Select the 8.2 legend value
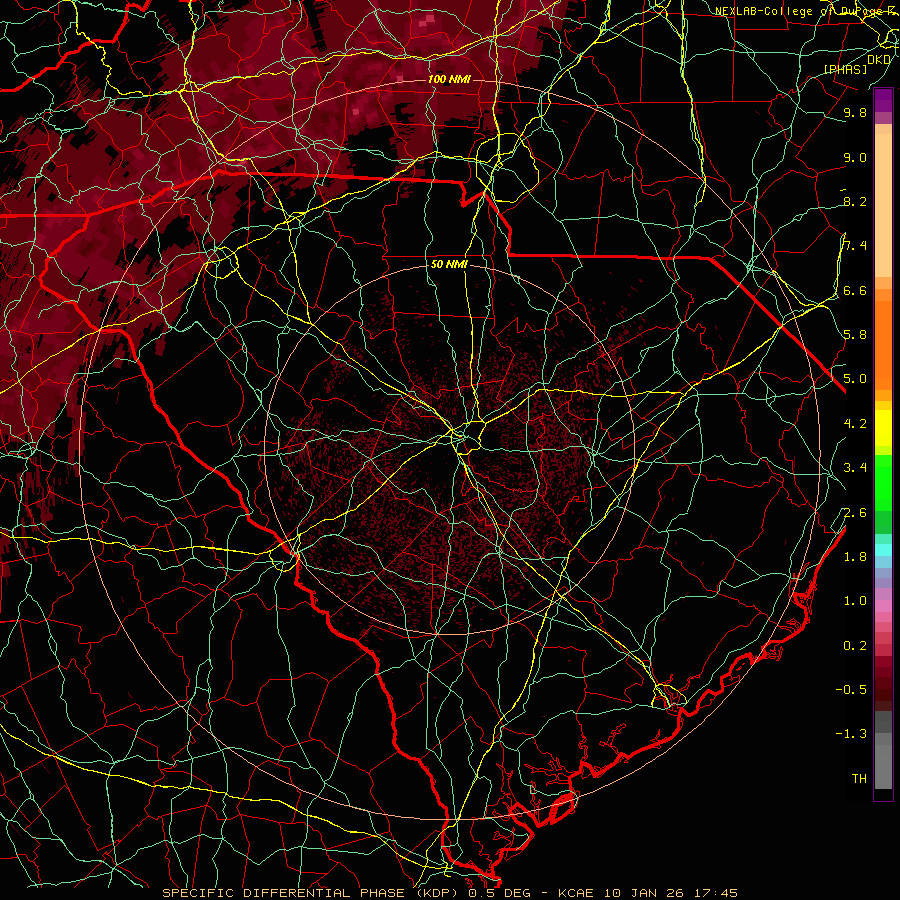900x900 pixels. click(855, 201)
